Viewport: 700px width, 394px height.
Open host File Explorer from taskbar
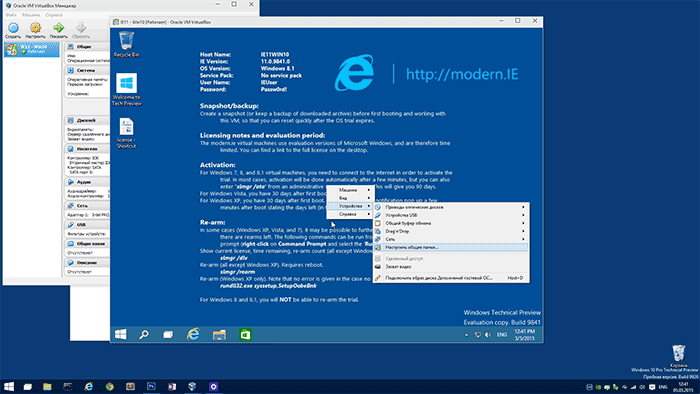point(47,386)
